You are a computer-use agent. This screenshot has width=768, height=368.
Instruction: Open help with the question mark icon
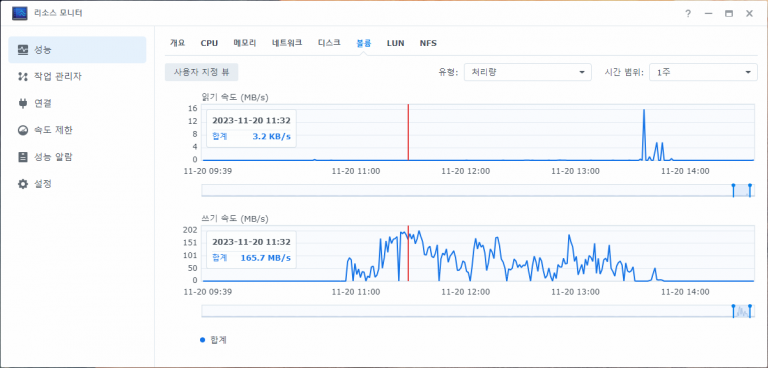(x=688, y=14)
